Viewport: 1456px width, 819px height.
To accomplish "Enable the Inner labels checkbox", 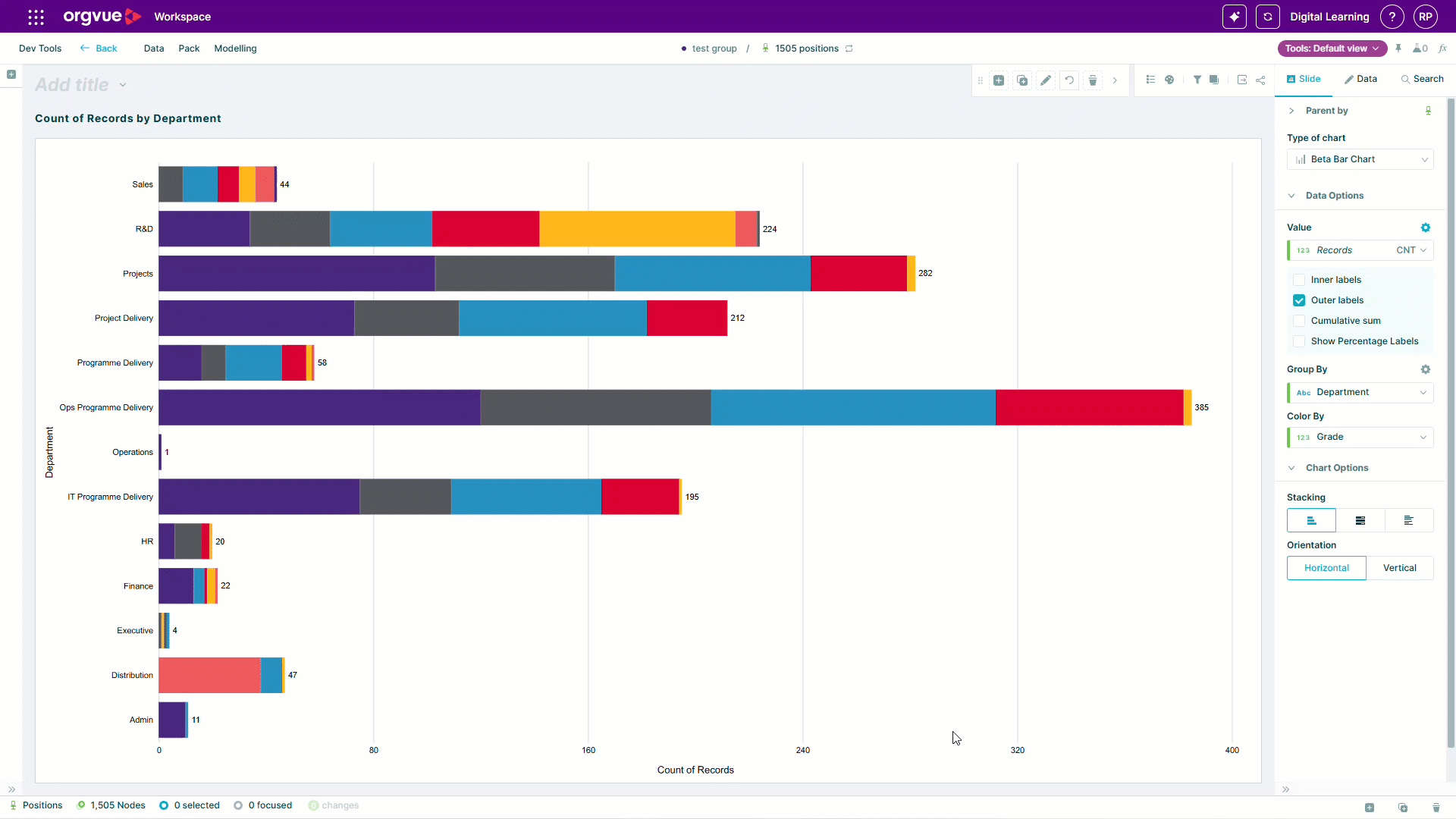I will pyautogui.click(x=1299, y=280).
